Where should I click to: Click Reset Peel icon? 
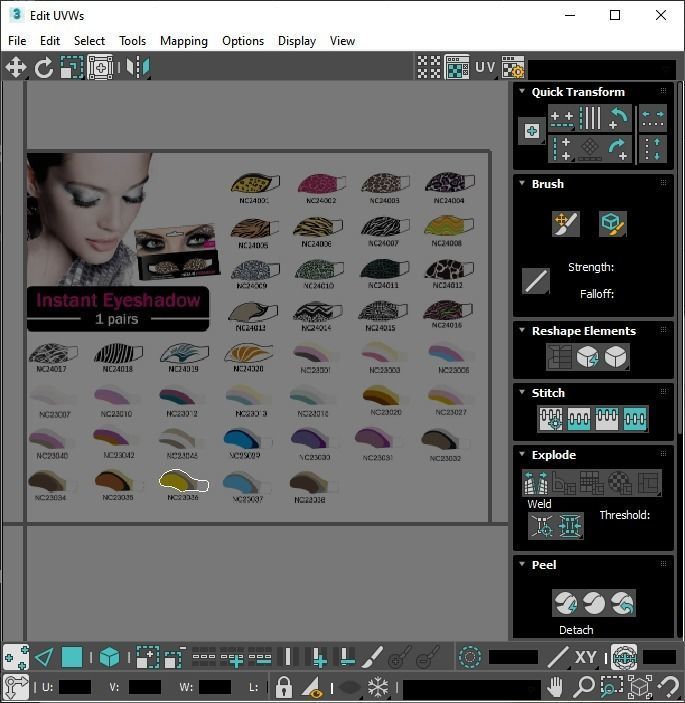point(622,603)
